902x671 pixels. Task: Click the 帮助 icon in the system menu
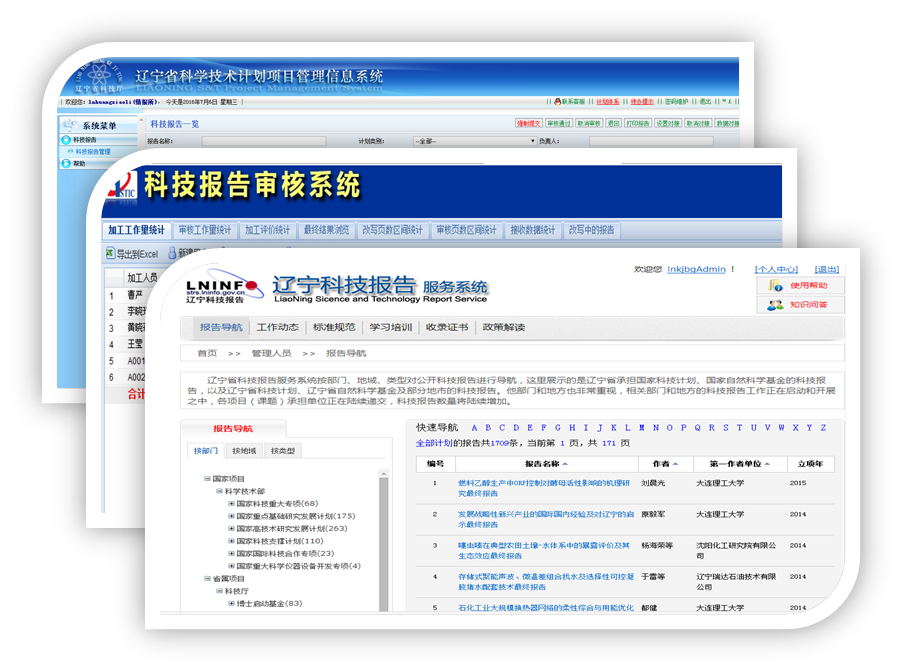pos(66,163)
